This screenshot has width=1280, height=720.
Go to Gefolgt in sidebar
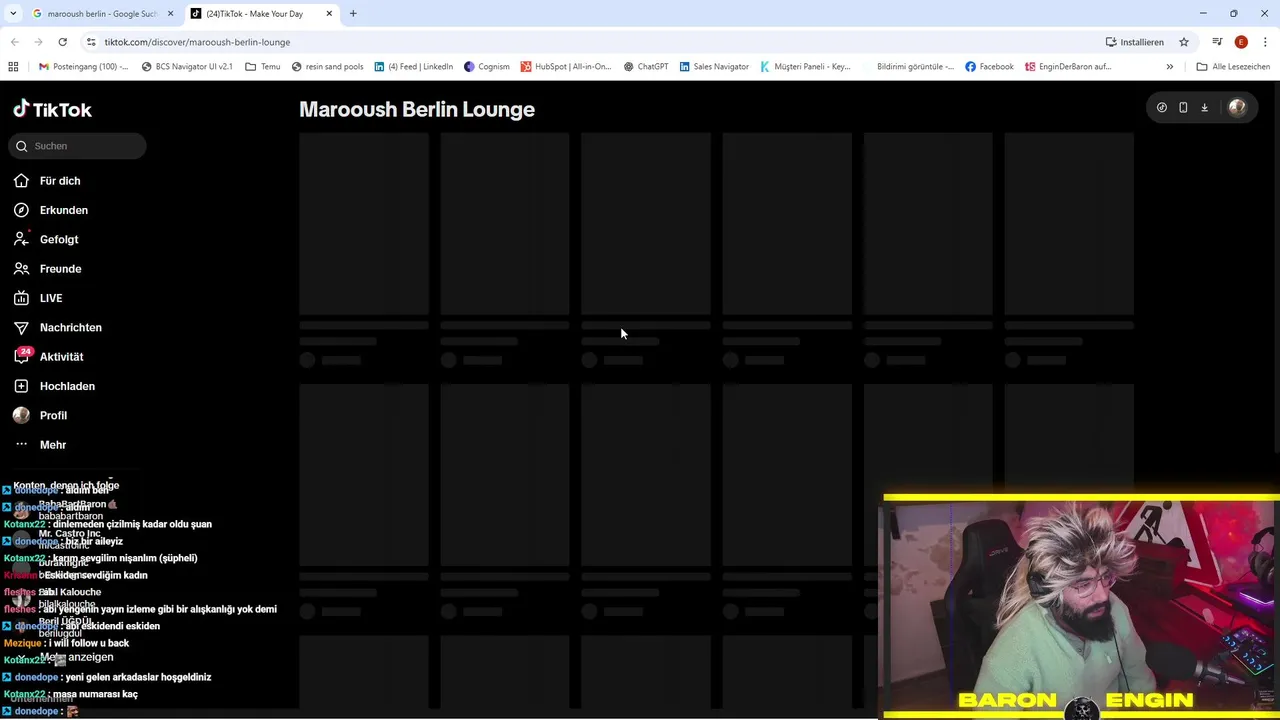59,239
